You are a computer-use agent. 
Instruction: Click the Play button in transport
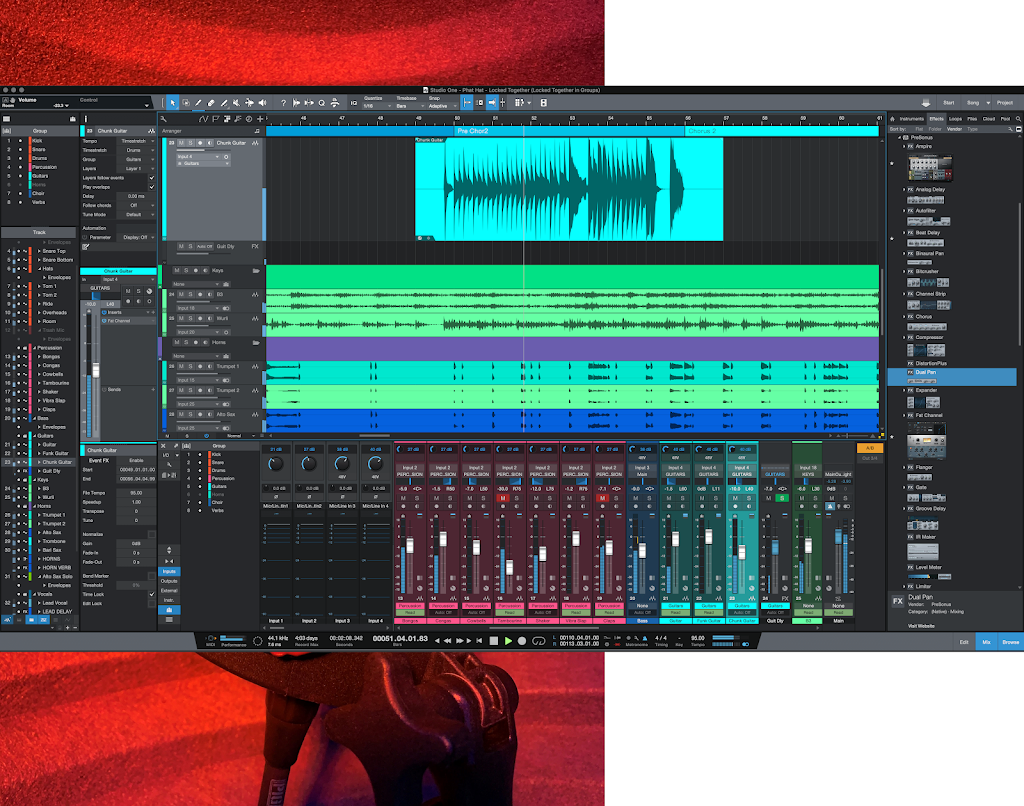(508, 640)
